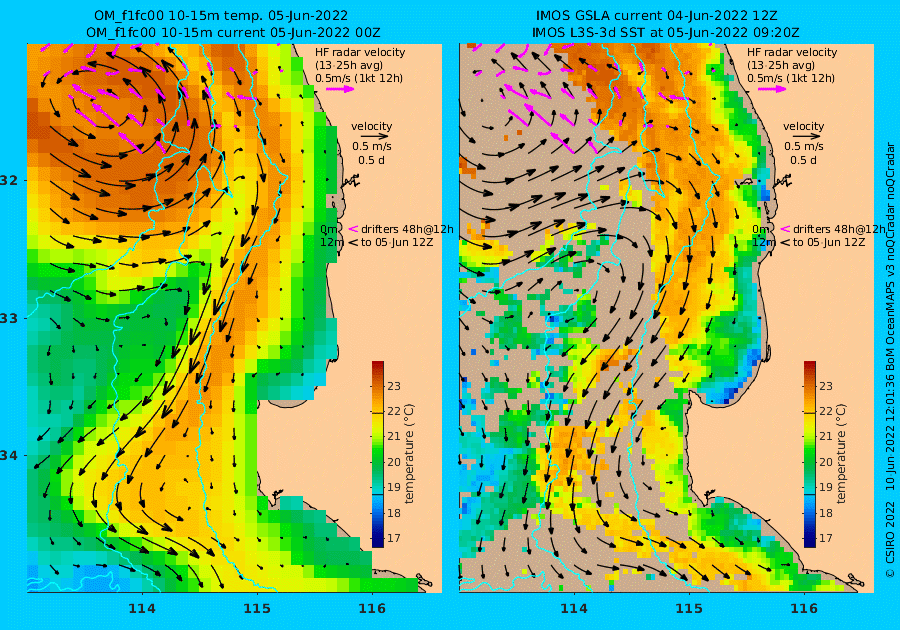Click latitude label '33' on the model panel axis
Screen dimensions: 900x630
9,318
